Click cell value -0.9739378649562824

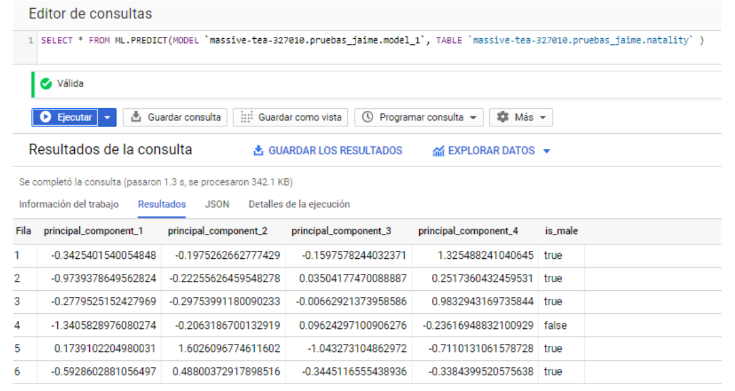pos(103,278)
